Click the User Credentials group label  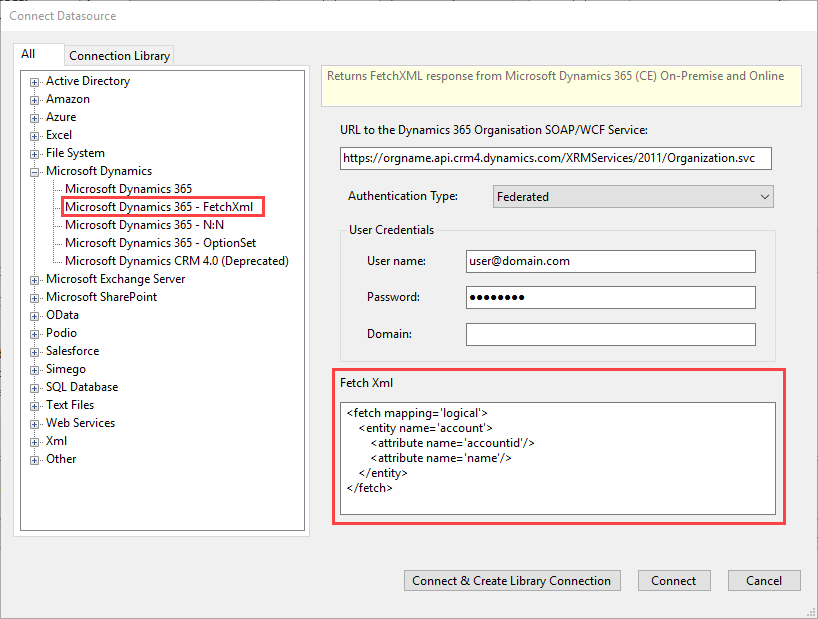(391, 230)
